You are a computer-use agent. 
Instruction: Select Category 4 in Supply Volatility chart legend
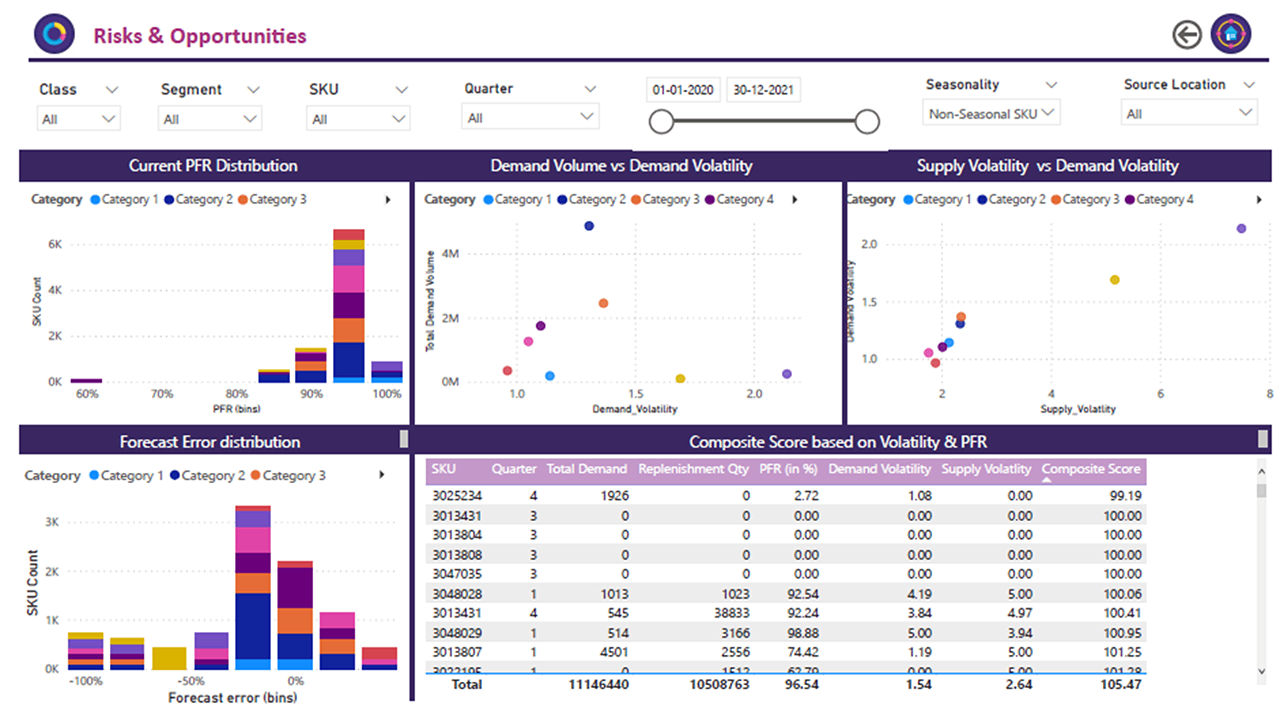coord(1159,200)
